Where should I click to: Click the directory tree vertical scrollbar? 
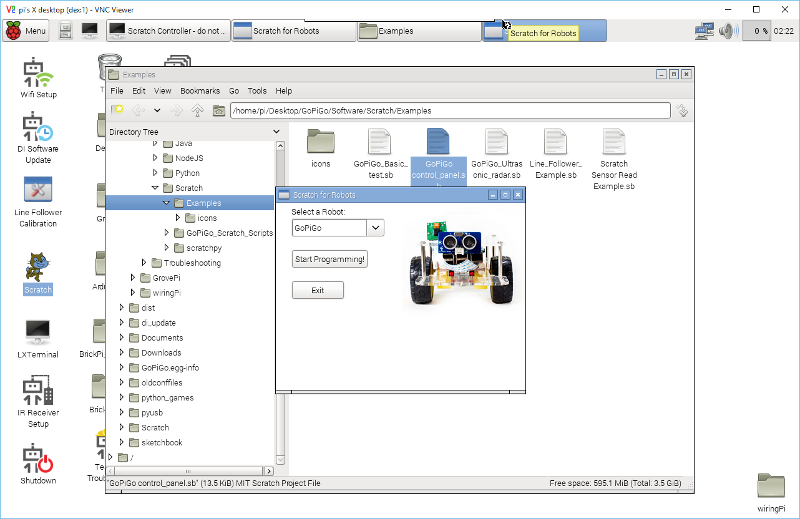(280, 303)
